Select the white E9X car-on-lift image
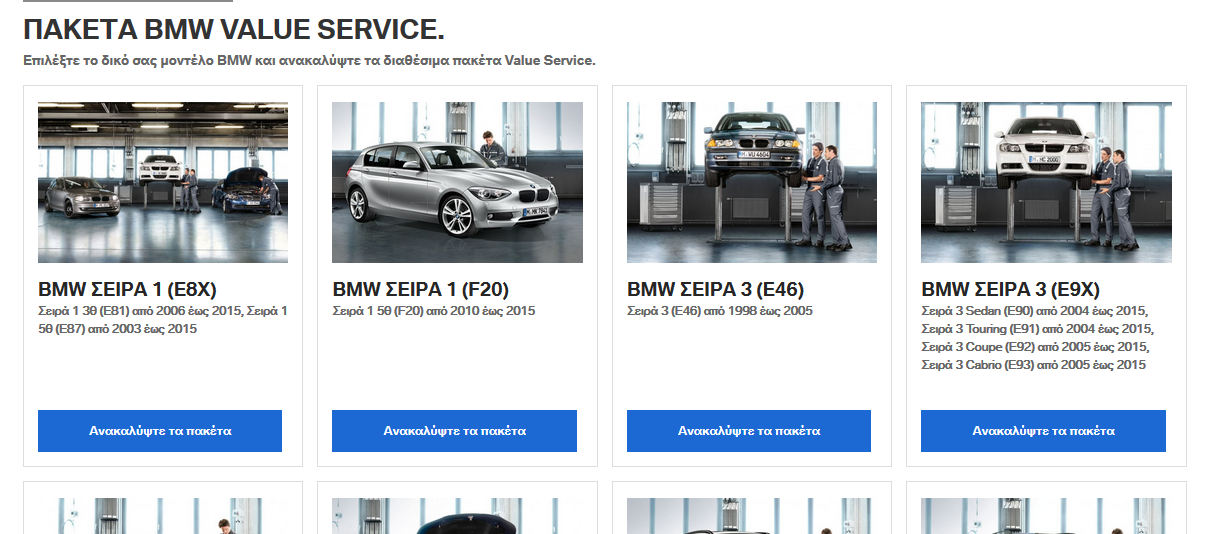 [x=1046, y=182]
